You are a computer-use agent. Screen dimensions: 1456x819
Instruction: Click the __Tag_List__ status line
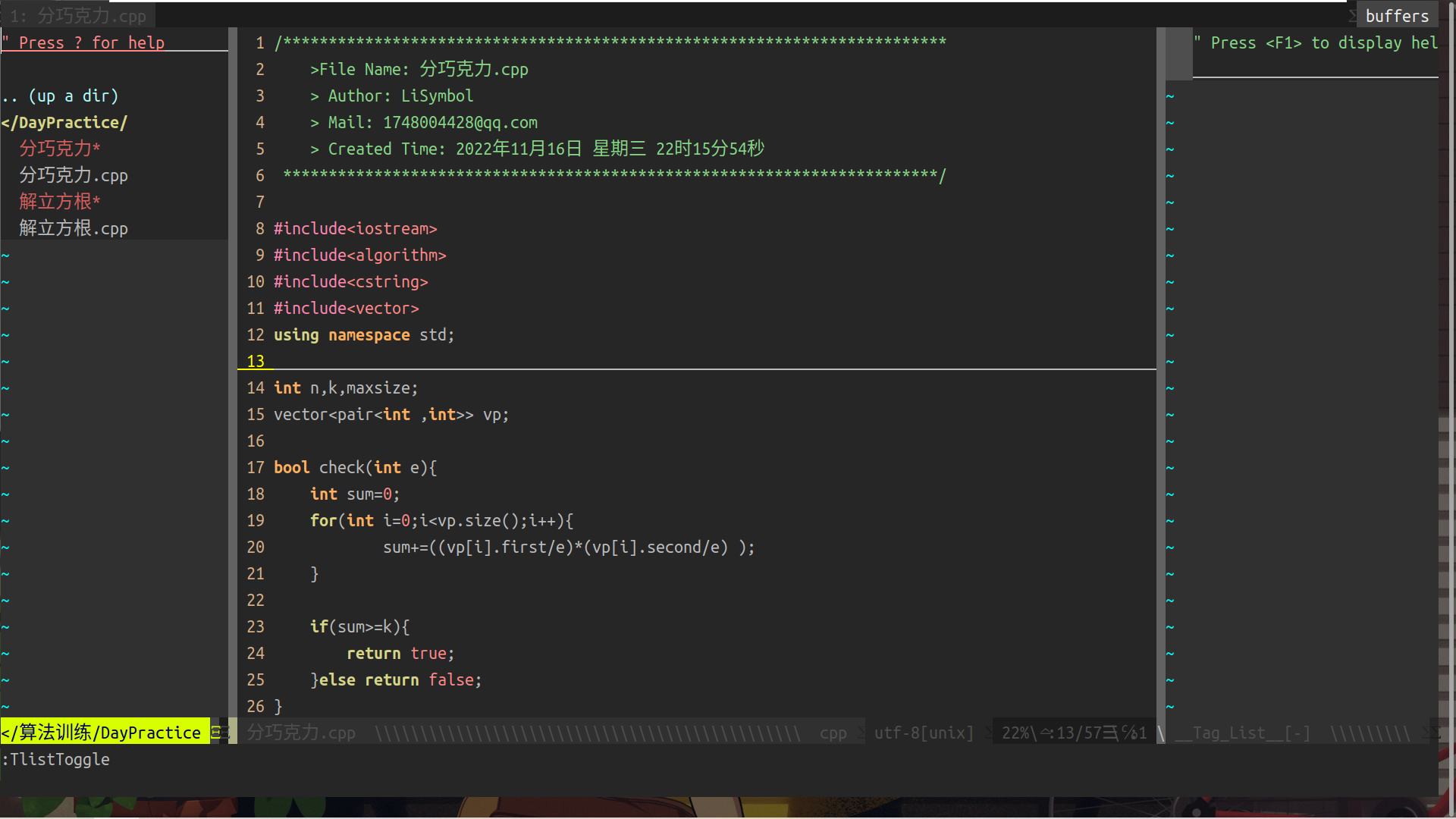coord(1243,733)
